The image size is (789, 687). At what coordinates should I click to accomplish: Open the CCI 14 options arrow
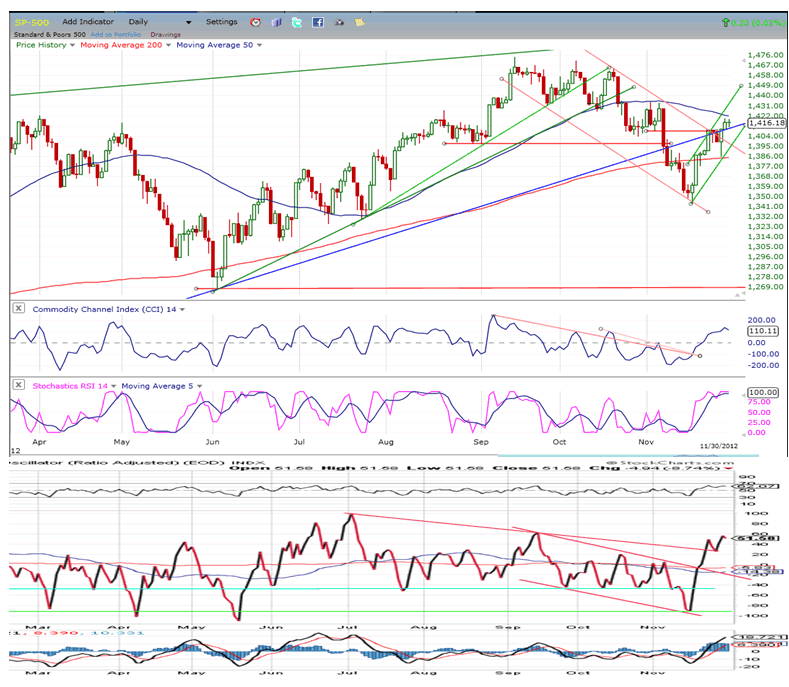pos(182,310)
